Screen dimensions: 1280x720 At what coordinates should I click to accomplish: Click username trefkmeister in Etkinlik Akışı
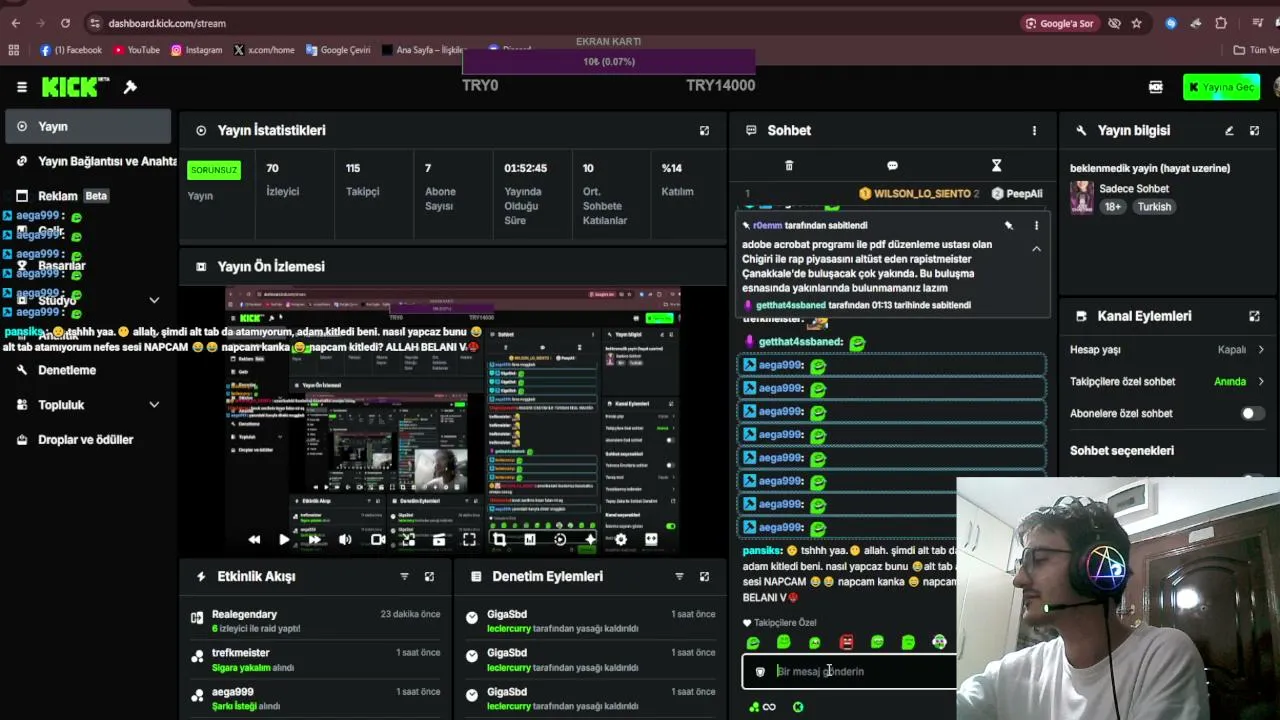click(241, 653)
